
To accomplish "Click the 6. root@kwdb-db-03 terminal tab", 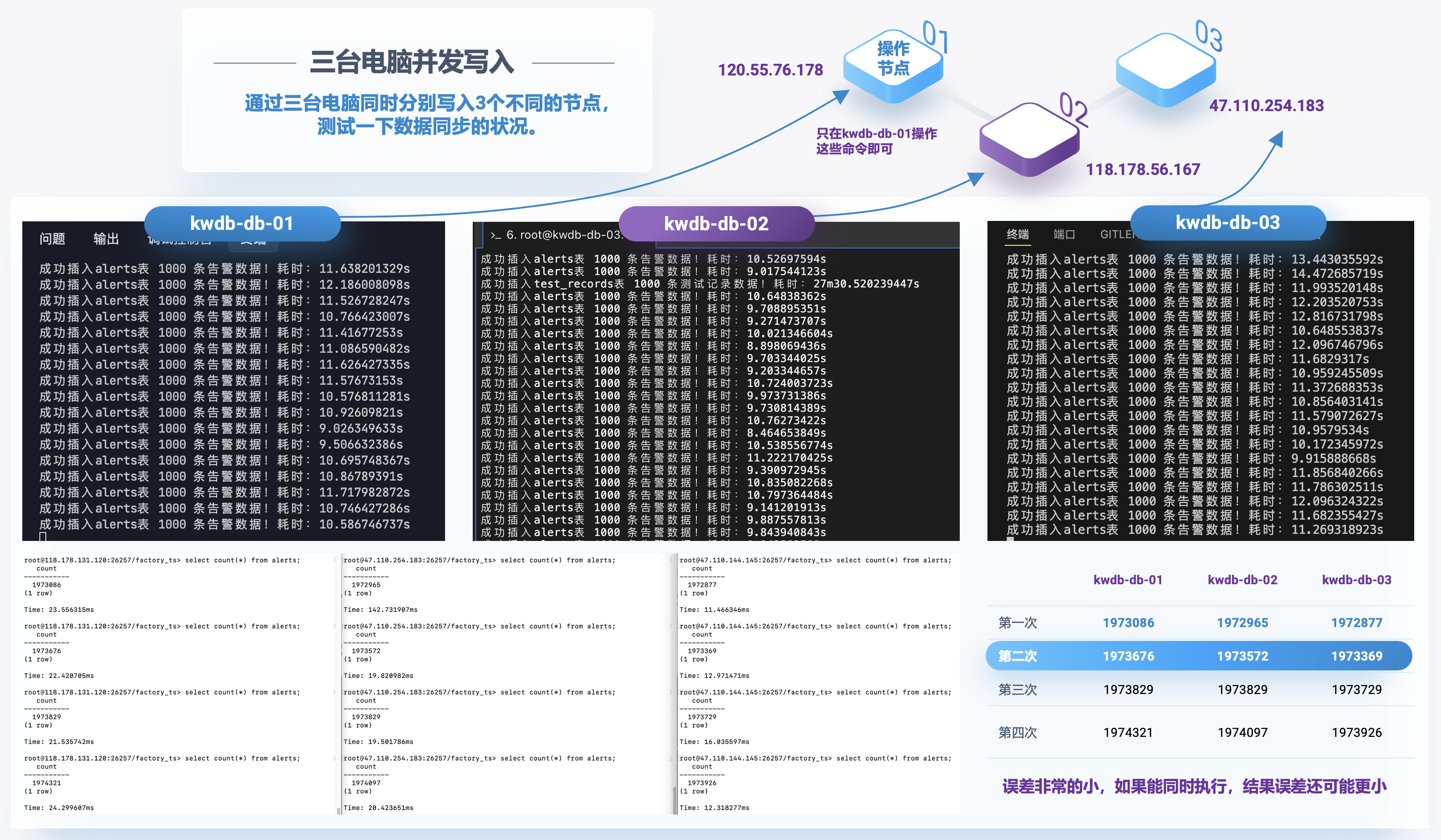I will point(563,235).
